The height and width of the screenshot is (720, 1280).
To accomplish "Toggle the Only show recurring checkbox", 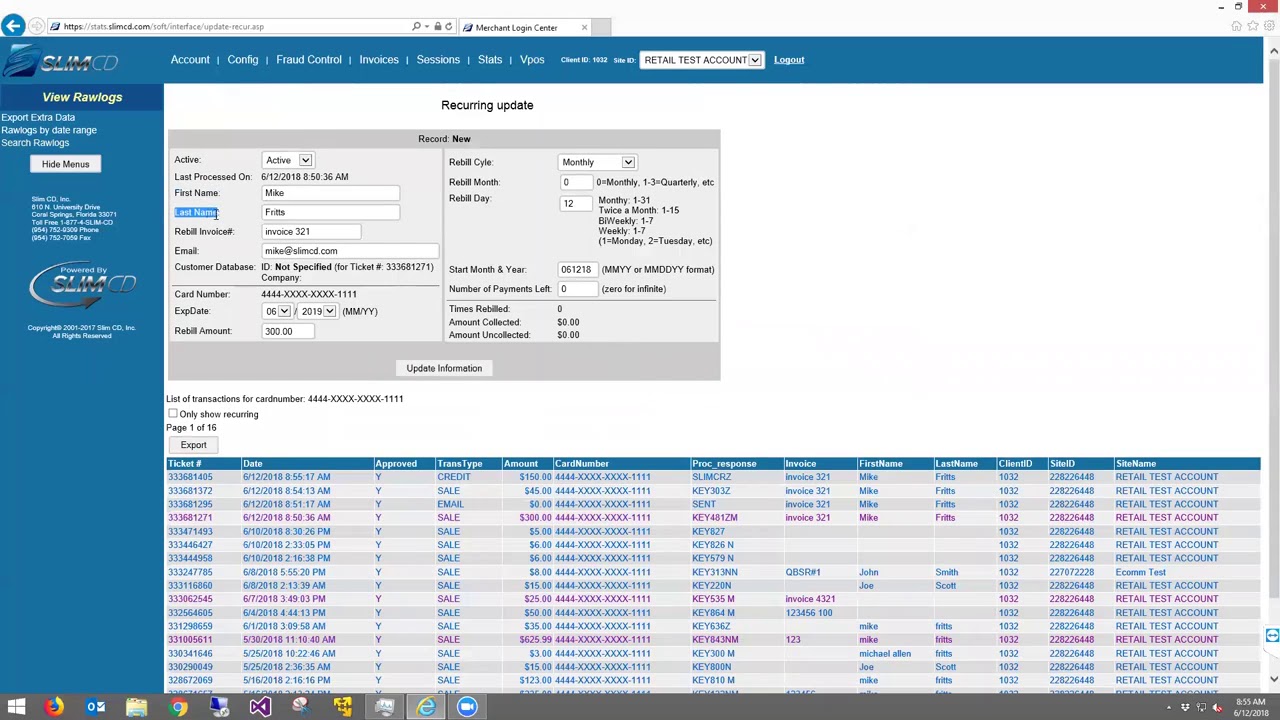I will click(173, 414).
